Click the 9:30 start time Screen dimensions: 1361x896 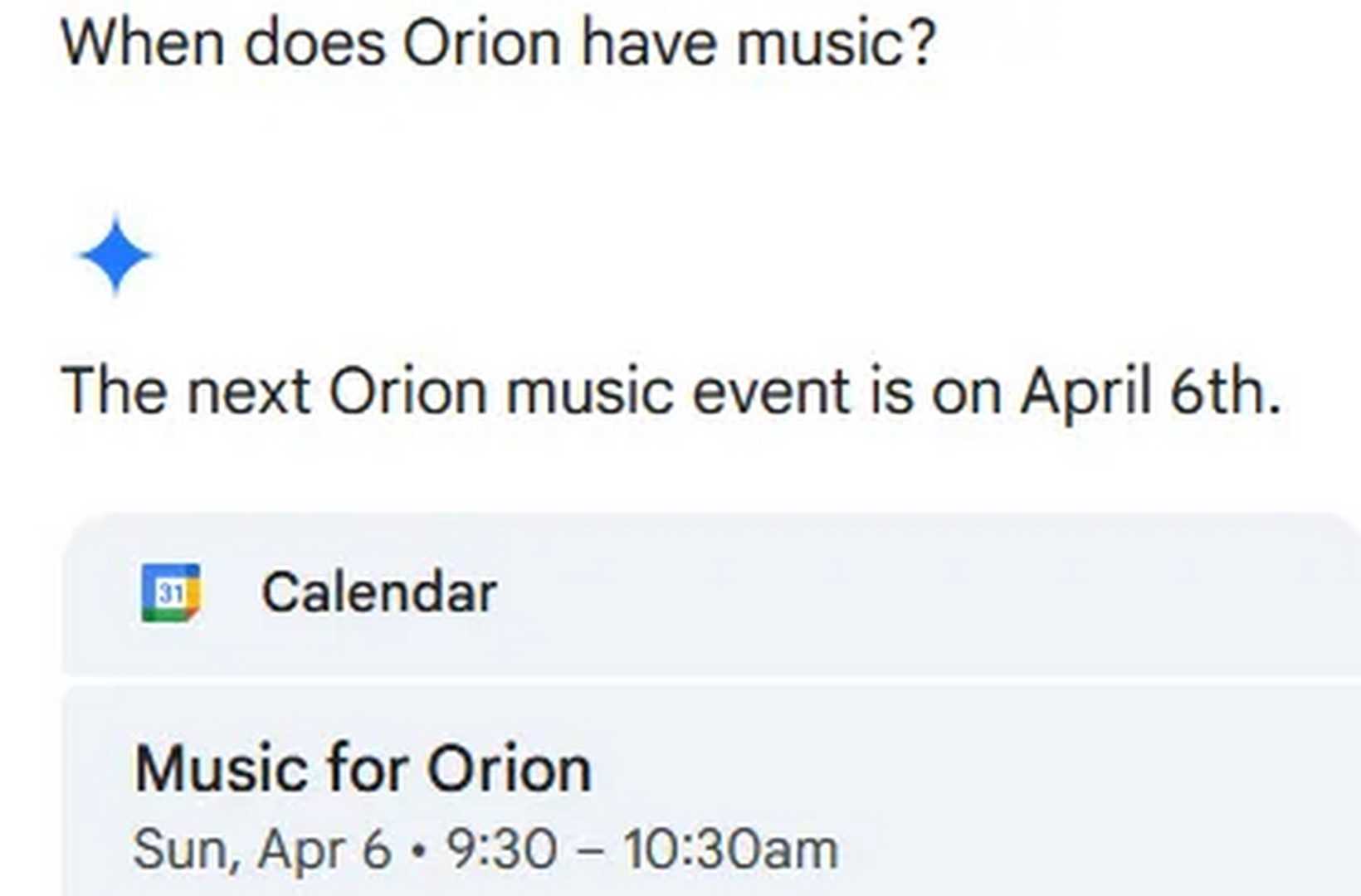501,850
